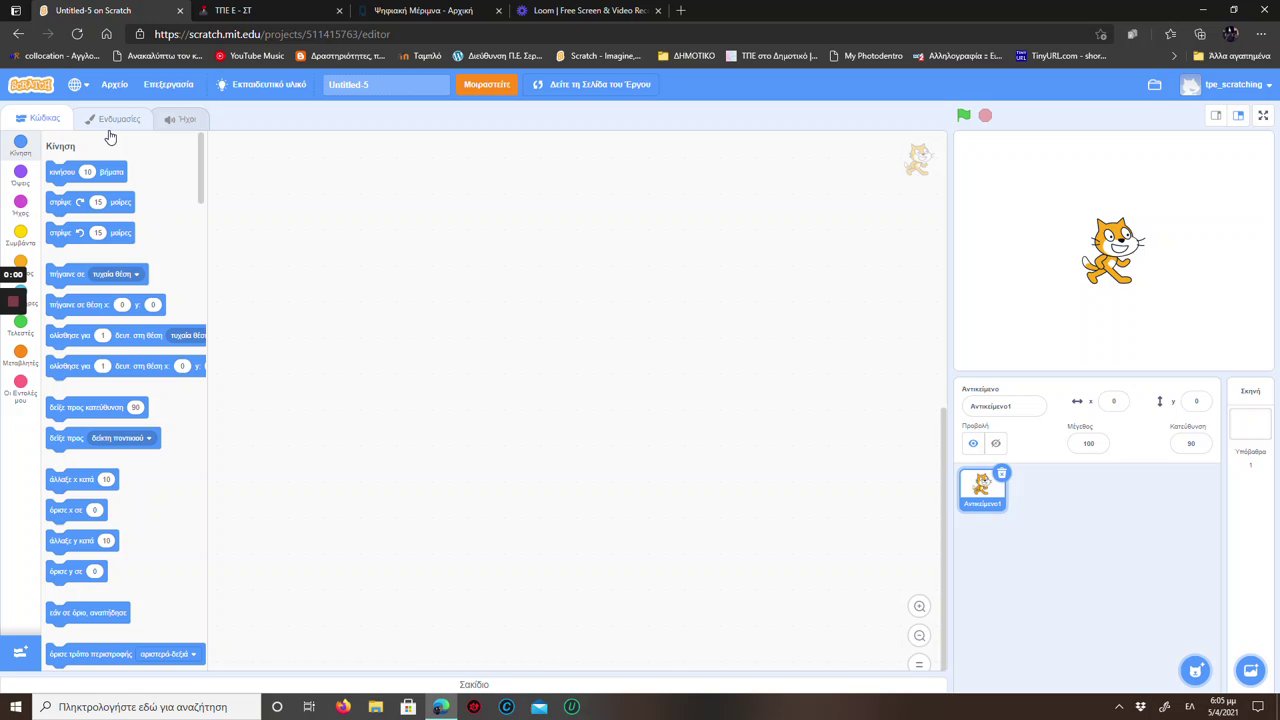Click the add extension button at bottom-left
Viewport: 1280px width, 720px height.
click(20, 652)
